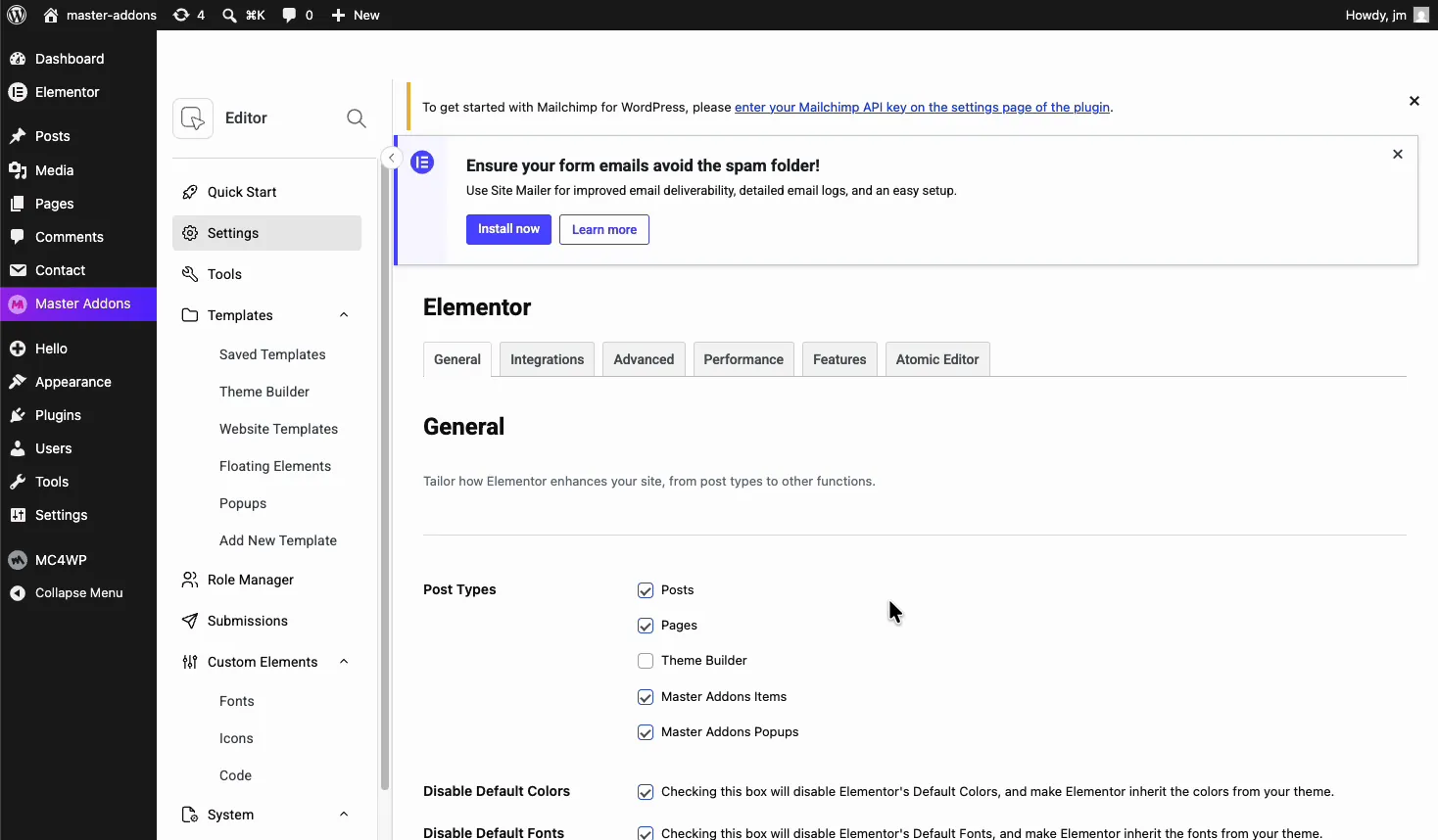
Task: Click the Tools wrench icon in Editor panel
Action: [x=190, y=274]
